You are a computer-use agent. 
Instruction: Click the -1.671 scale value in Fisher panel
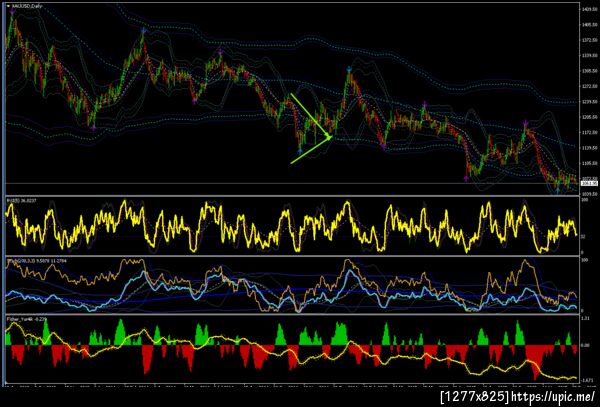tap(587, 380)
